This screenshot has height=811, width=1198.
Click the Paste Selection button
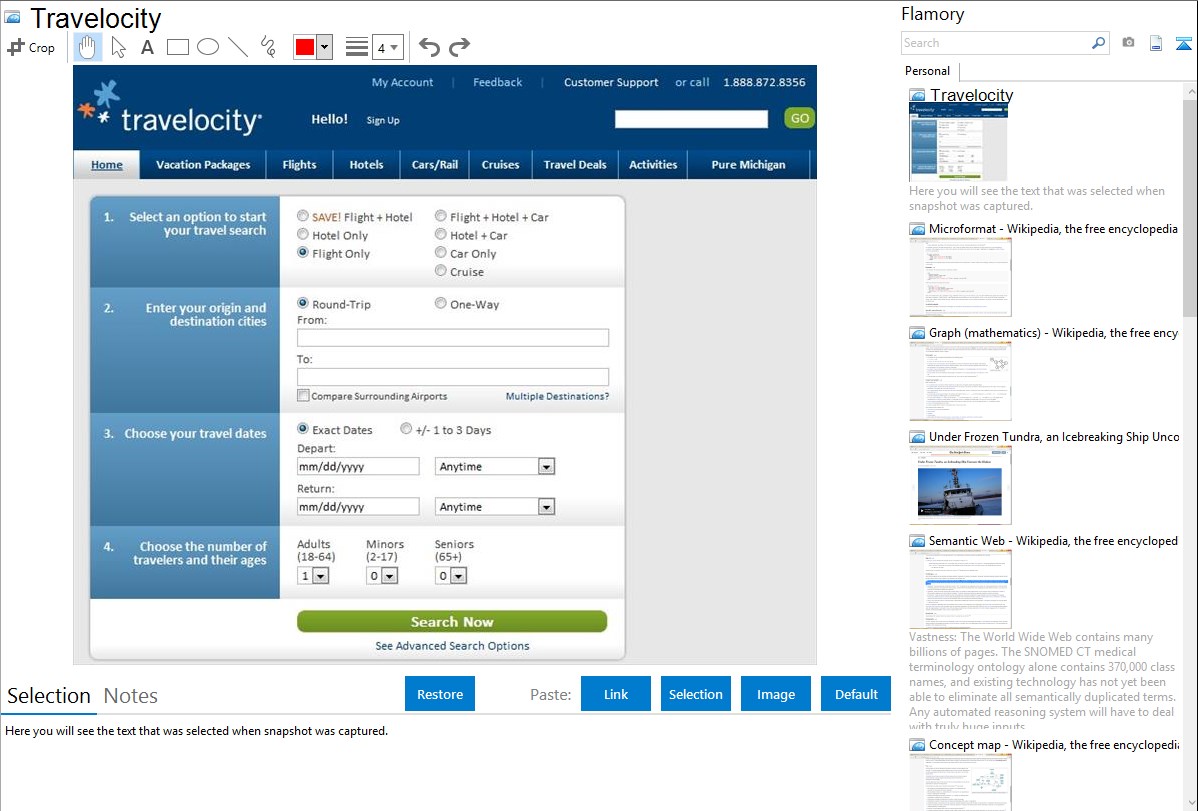(696, 694)
